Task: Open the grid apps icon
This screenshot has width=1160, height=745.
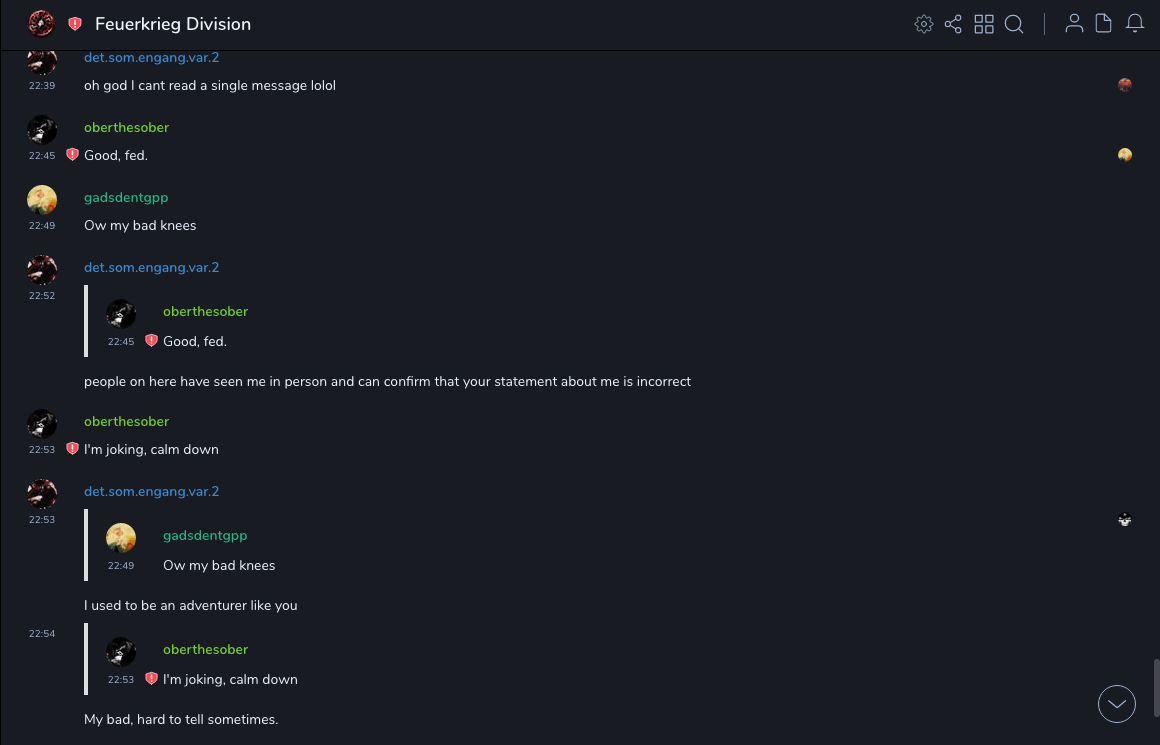Action: click(984, 24)
